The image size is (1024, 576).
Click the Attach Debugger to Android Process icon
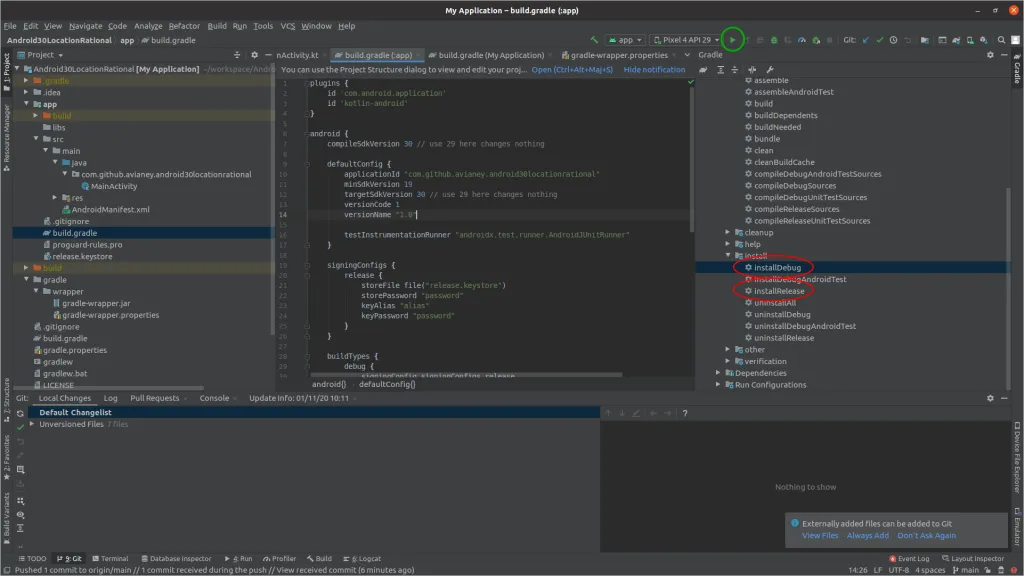tap(816, 40)
